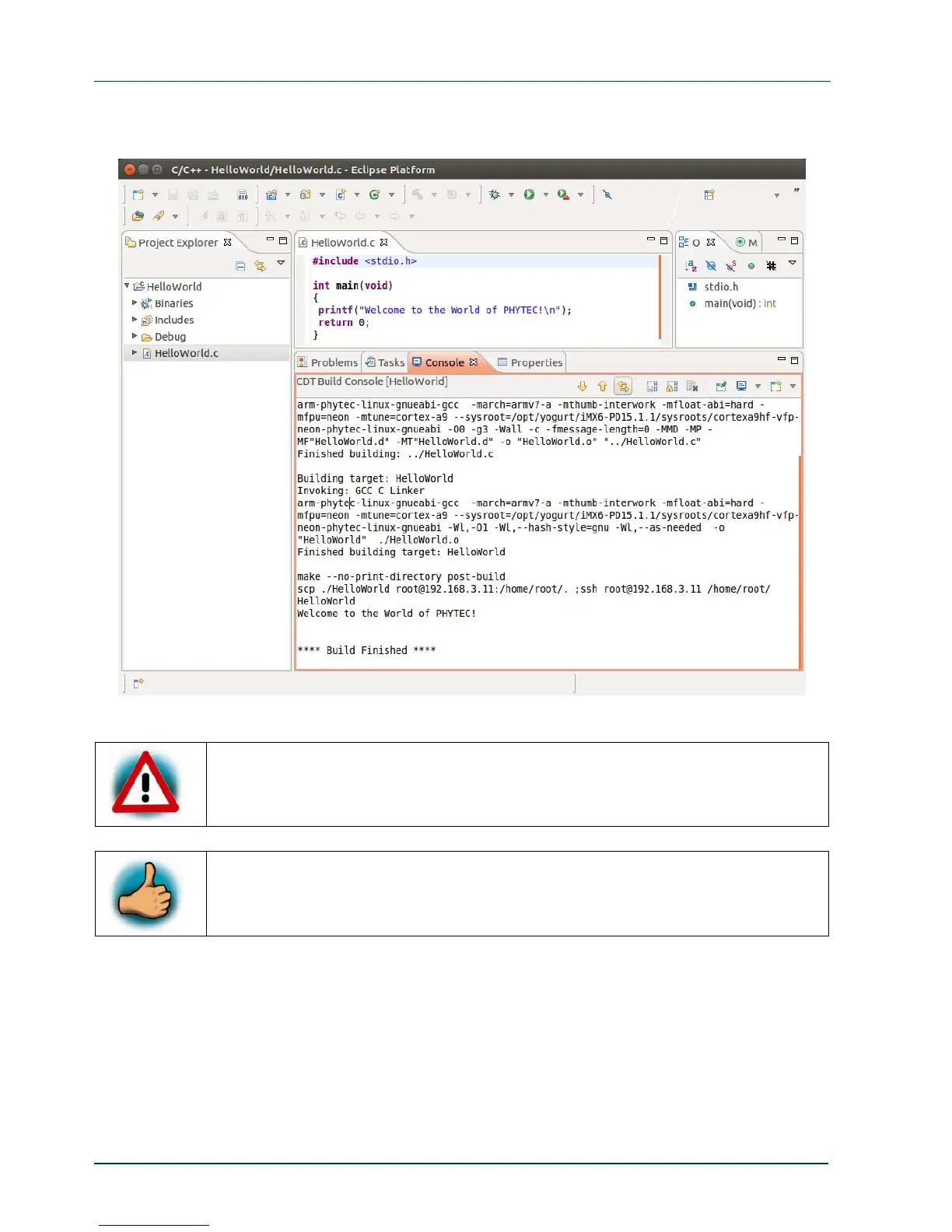This screenshot has width=952, height=1232.
Task: Open the Tasks tab
Action: [x=385, y=362]
